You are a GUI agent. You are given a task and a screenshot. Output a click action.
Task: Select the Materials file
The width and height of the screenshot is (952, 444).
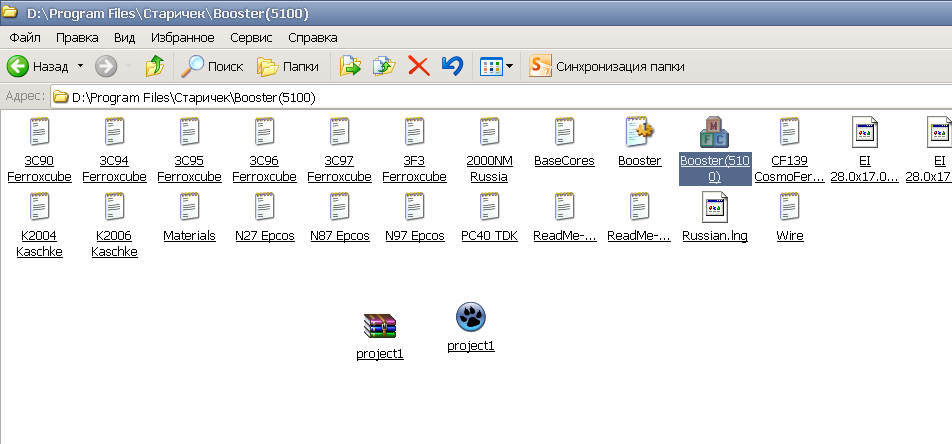(189, 217)
